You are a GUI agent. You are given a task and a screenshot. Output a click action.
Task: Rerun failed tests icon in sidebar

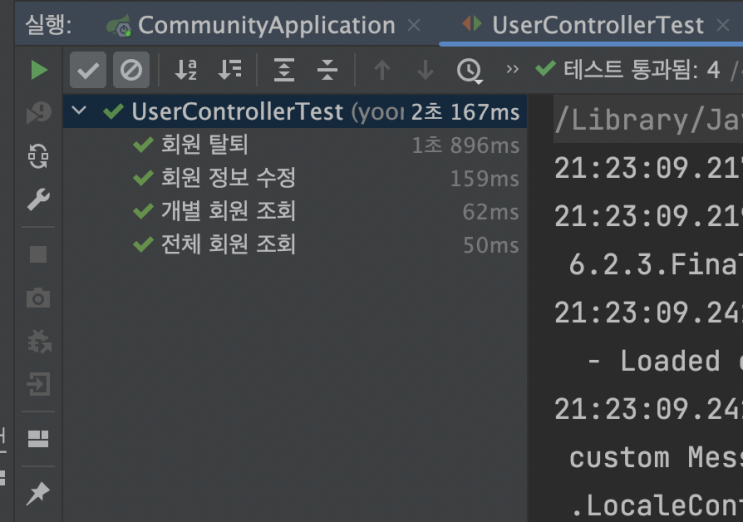coord(39,113)
